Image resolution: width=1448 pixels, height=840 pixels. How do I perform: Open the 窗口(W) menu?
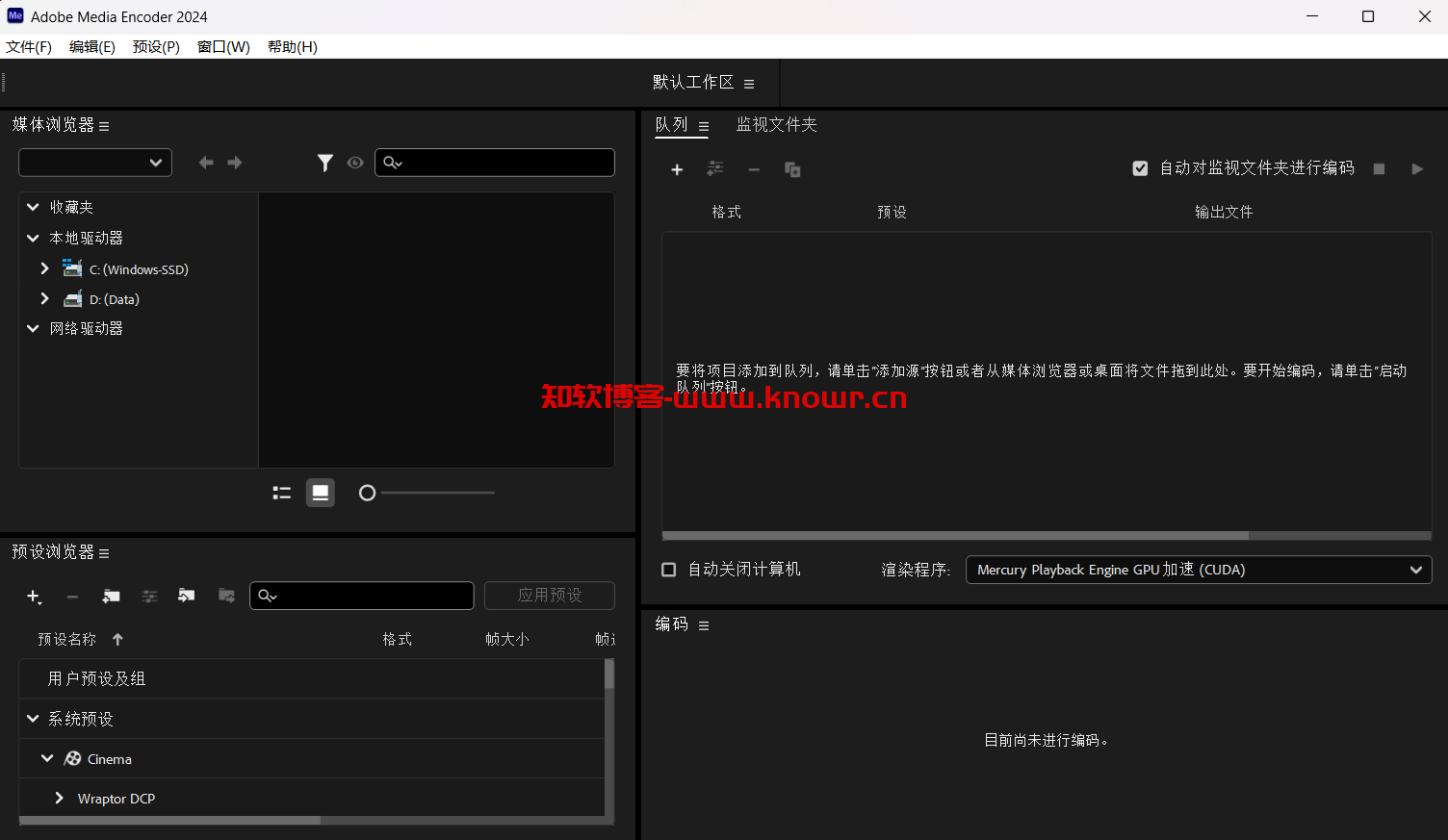pyautogui.click(x=223, y=46)
